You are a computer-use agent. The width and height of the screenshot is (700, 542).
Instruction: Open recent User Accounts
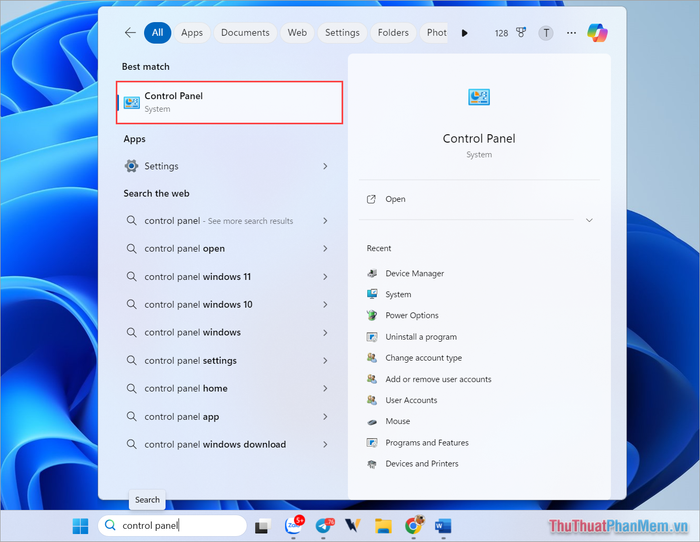pyautogui.click(x=411, y=400)
